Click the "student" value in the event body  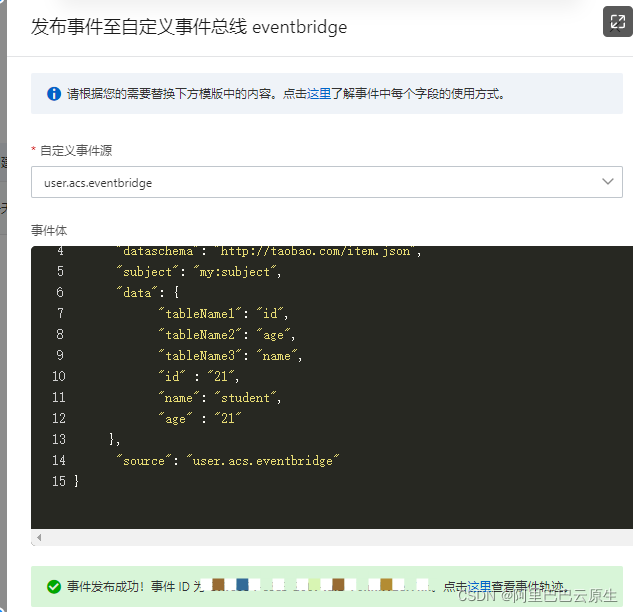(245, 398)
